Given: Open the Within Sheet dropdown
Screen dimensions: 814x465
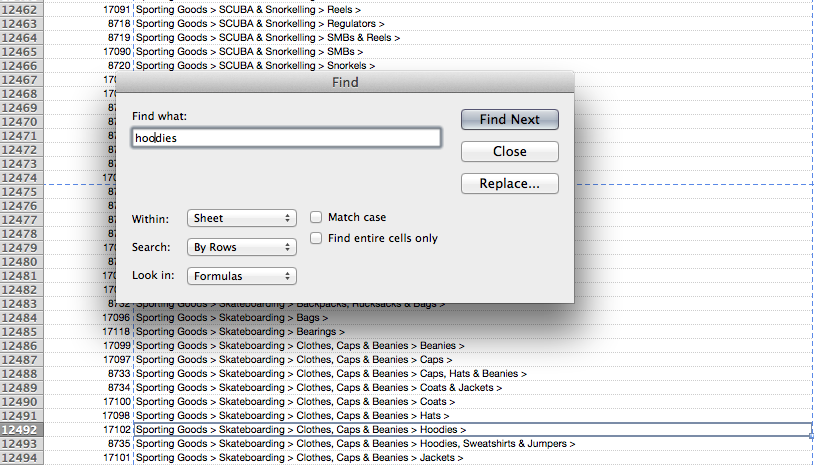Looking at the screenshot, I should [241, 218].
